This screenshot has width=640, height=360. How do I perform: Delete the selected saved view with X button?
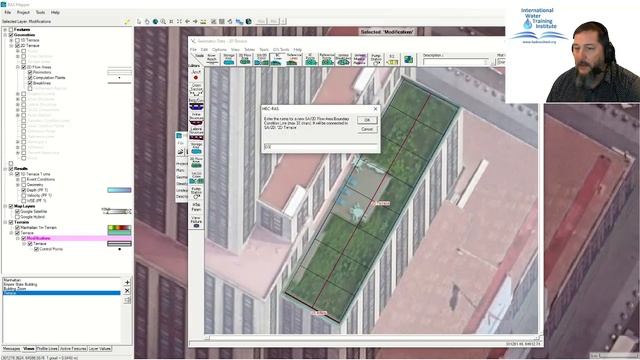coord(127,291)
